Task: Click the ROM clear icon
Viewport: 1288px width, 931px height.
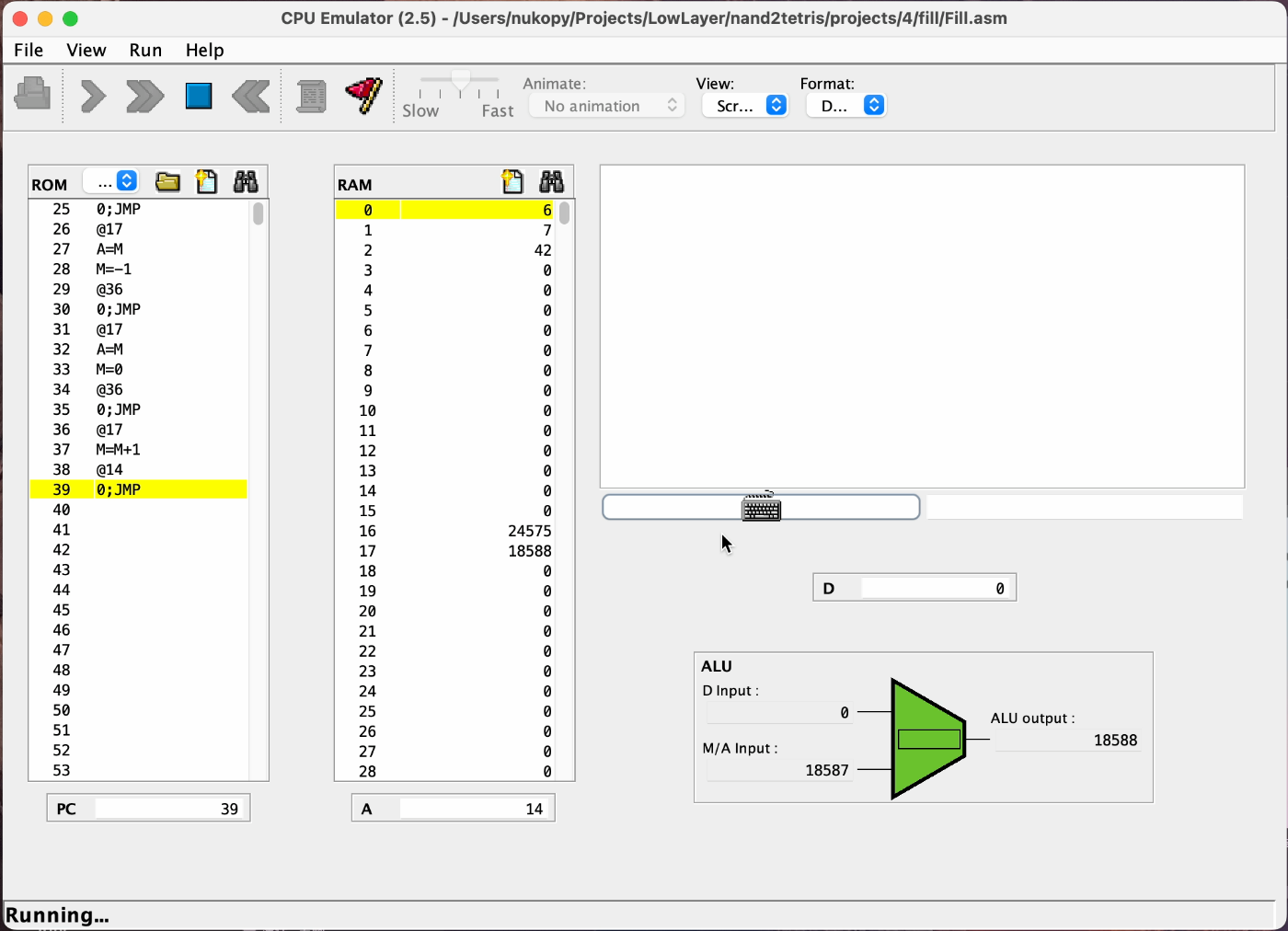Action: coord(207,182)
